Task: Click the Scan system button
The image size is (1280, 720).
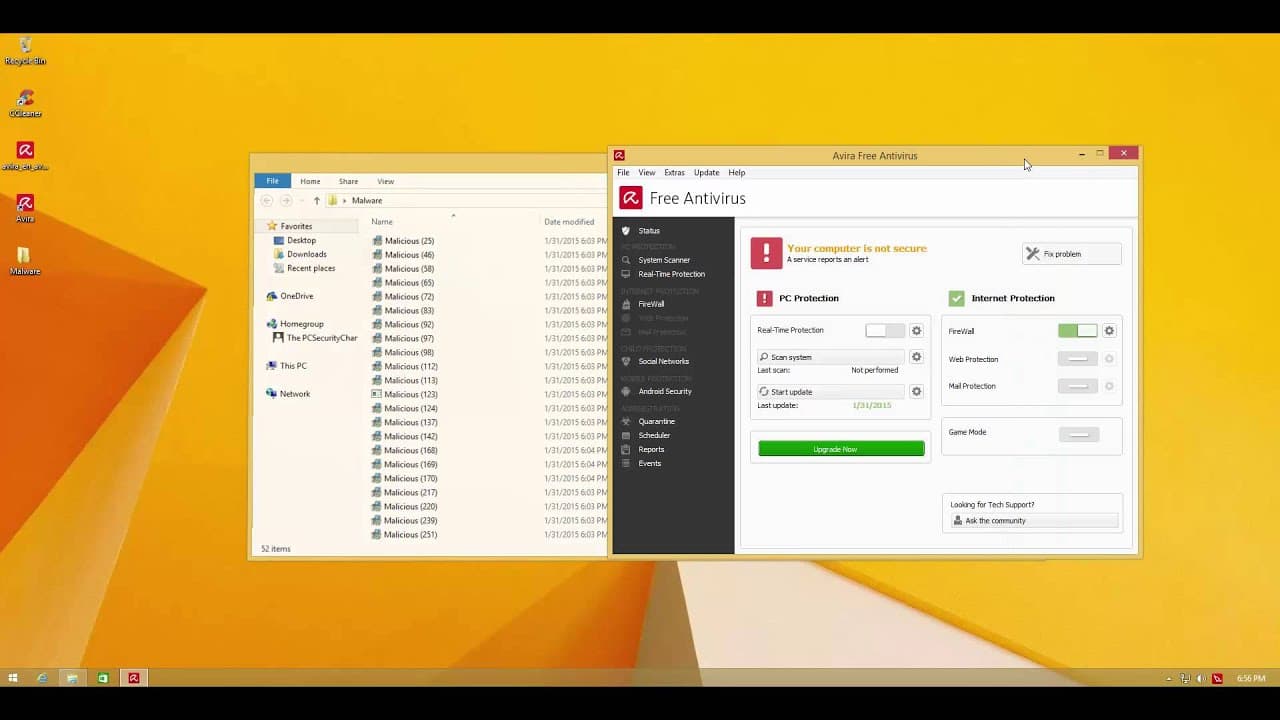Action: pyautogui.click(x=830, y=357)
